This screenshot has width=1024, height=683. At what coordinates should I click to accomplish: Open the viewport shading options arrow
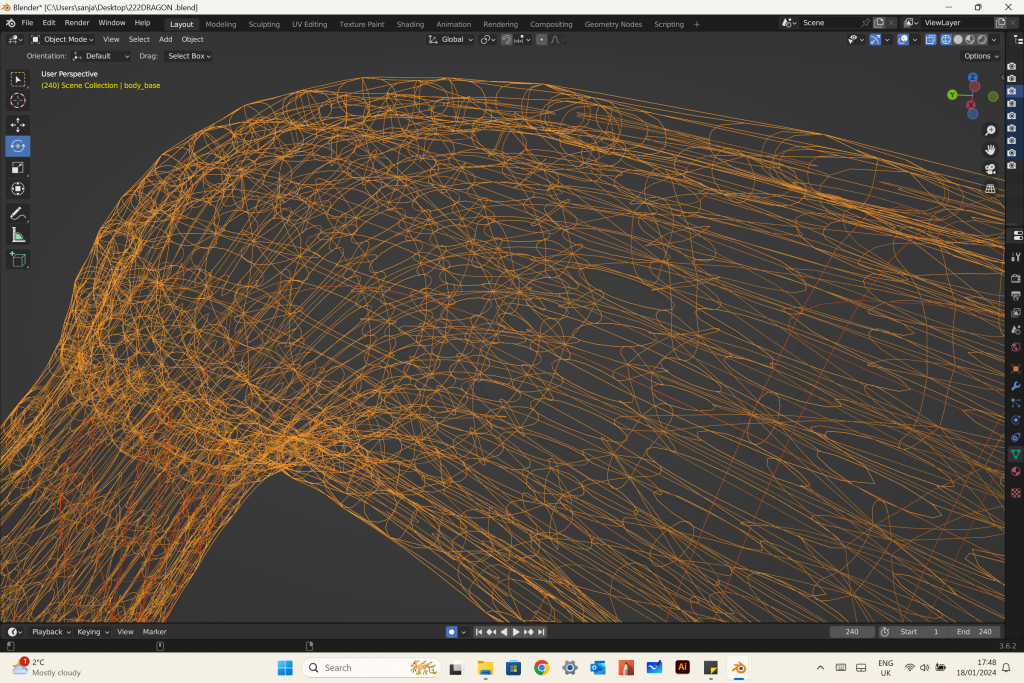tap(994, 40)
